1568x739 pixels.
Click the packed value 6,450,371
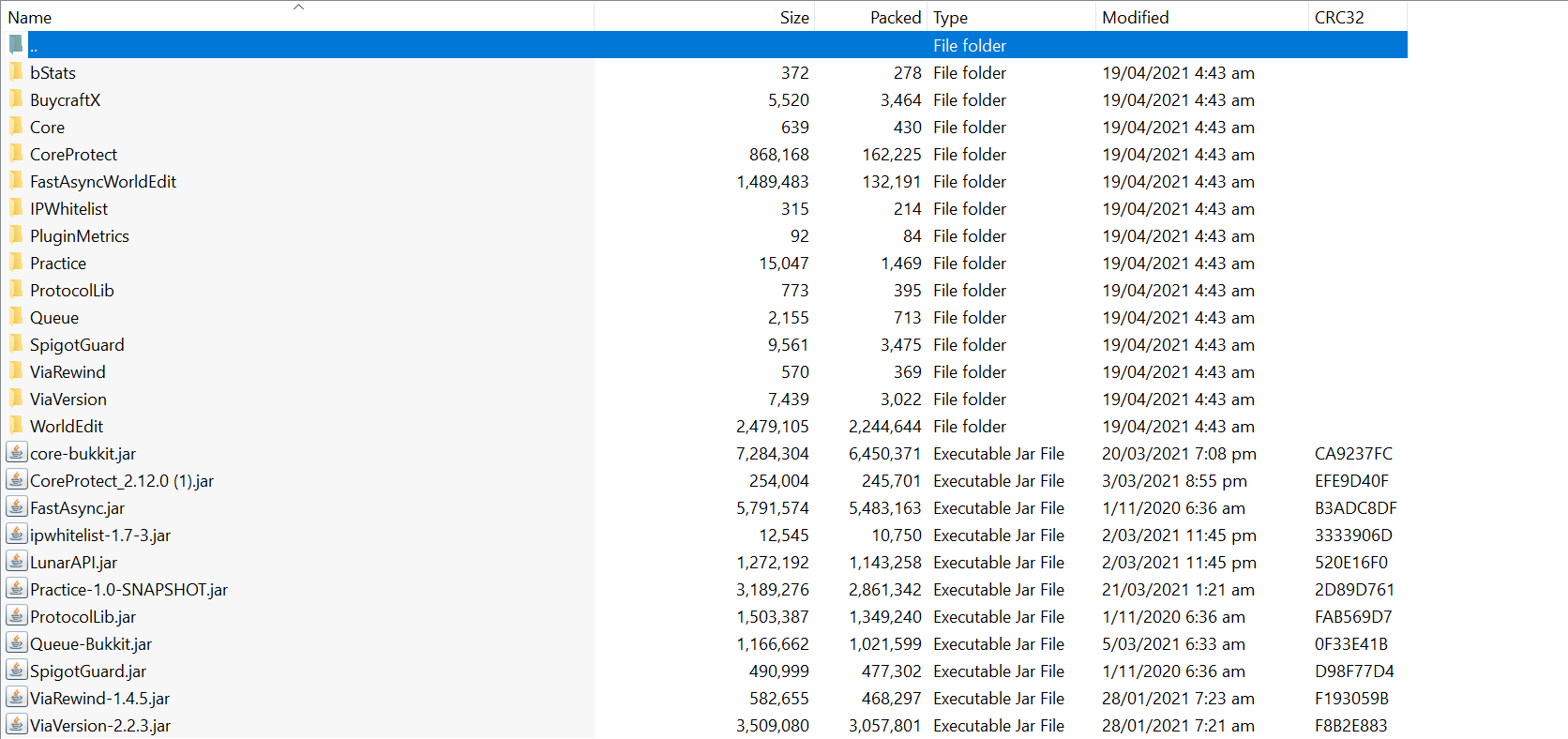885,454
